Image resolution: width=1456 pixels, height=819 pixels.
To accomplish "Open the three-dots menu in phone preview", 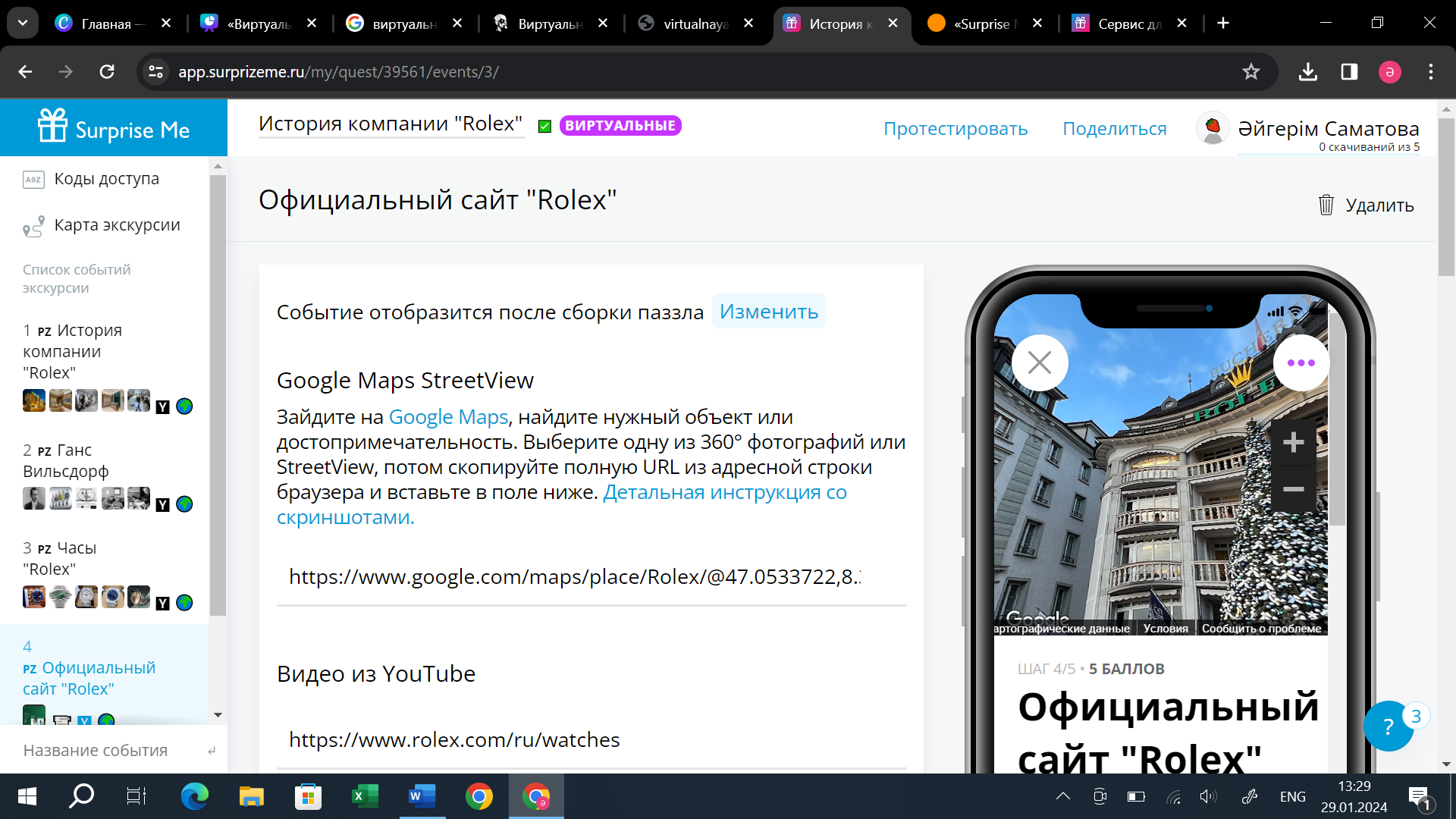I will 1301,362.
